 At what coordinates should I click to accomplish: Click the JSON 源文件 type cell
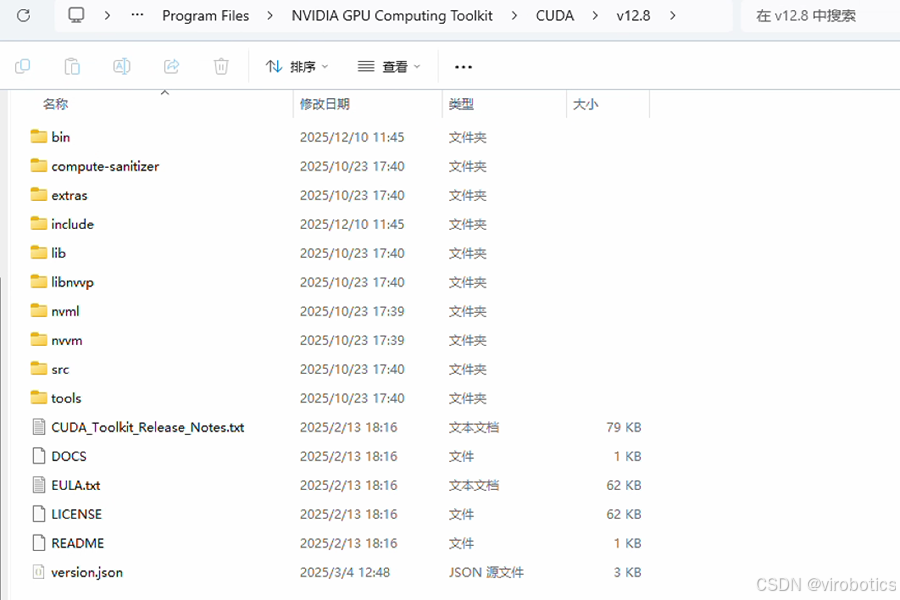tap(486, 572)
